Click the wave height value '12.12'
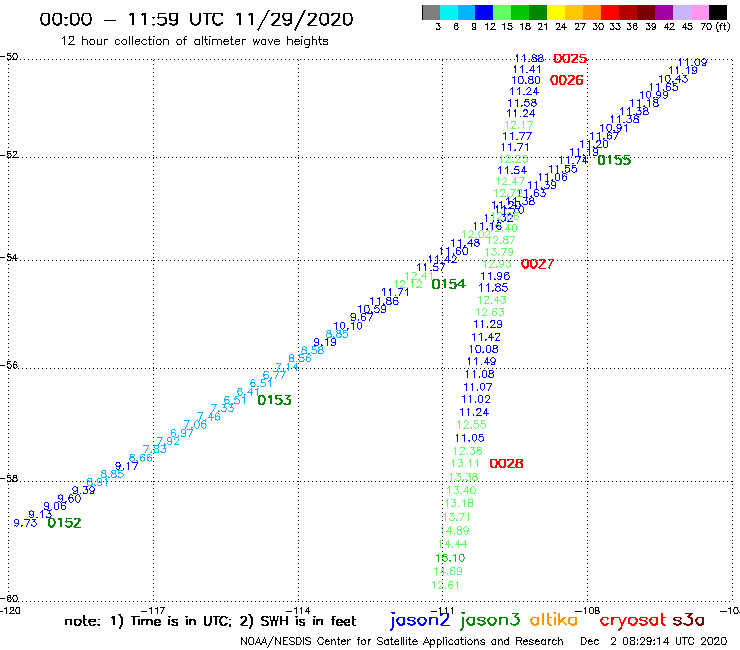 (x=408, y=284)
